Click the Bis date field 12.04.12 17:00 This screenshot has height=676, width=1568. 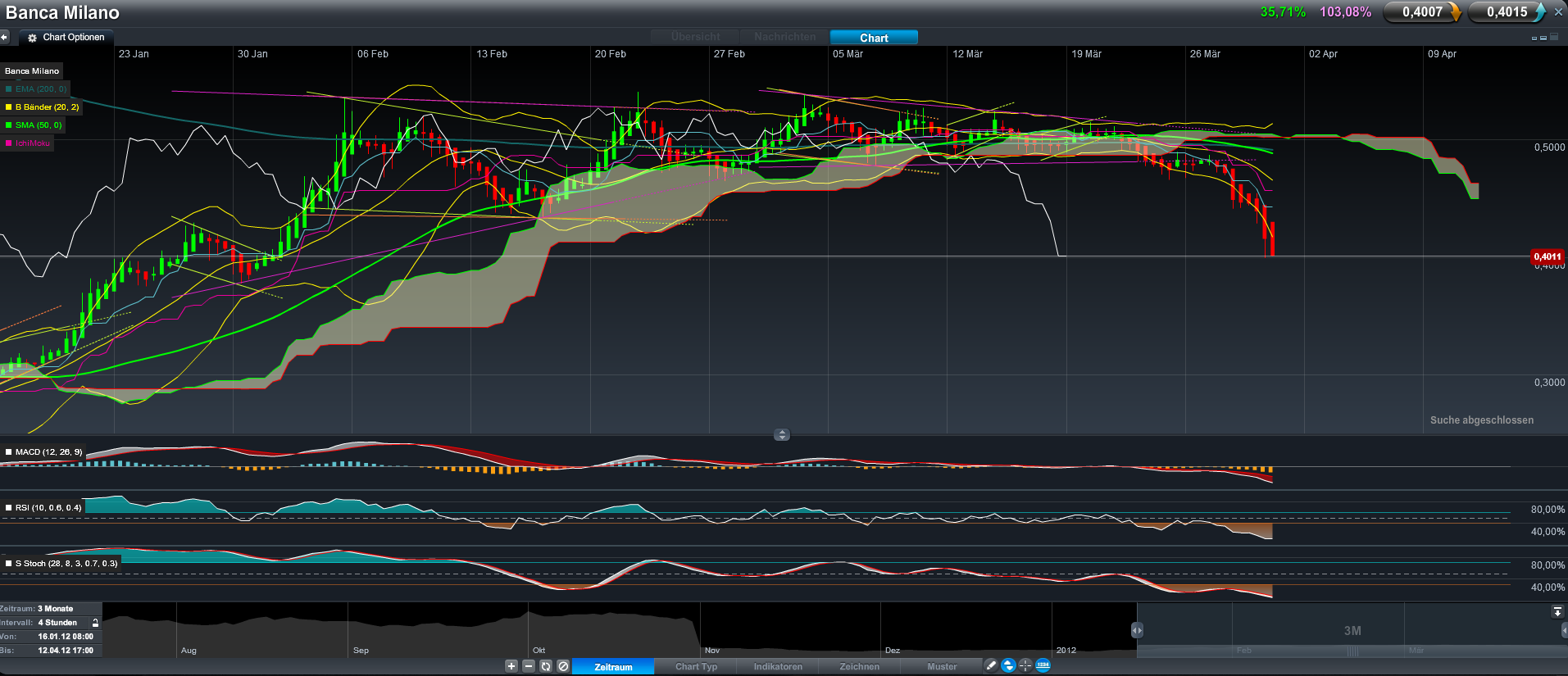49,651
